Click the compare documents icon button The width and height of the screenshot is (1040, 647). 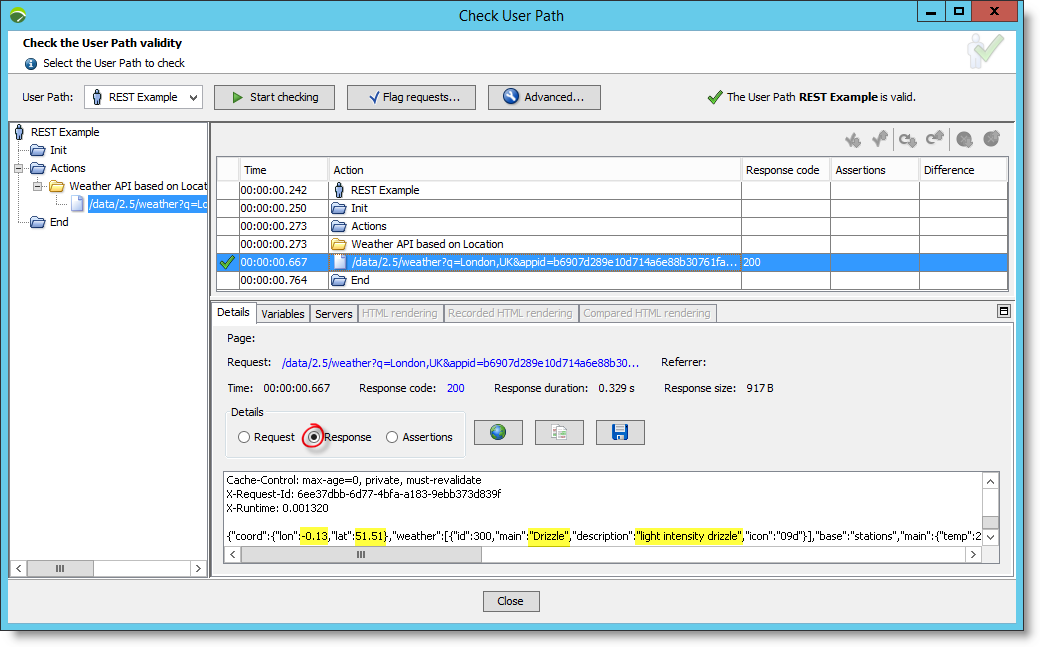pyautogui.click(x=559, y=432)
